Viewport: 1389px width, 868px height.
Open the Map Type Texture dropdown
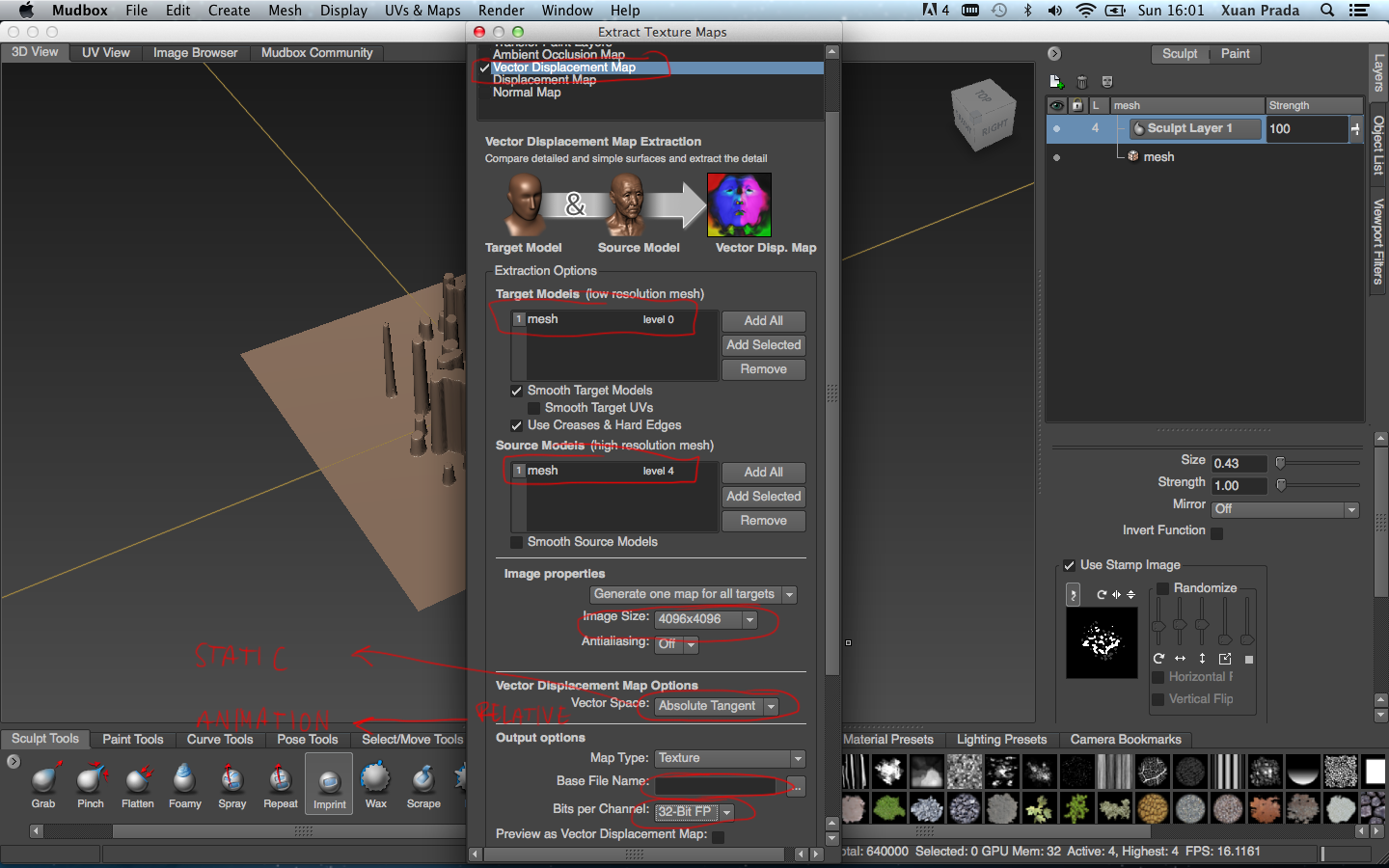coord(729,758)
